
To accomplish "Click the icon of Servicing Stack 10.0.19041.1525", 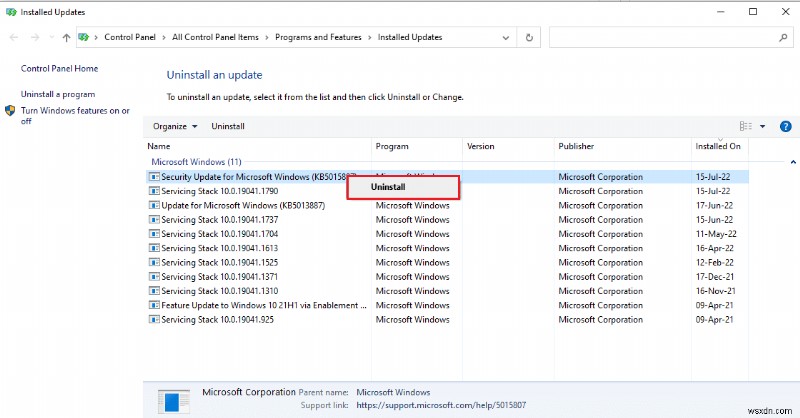I will coord(154,262).
